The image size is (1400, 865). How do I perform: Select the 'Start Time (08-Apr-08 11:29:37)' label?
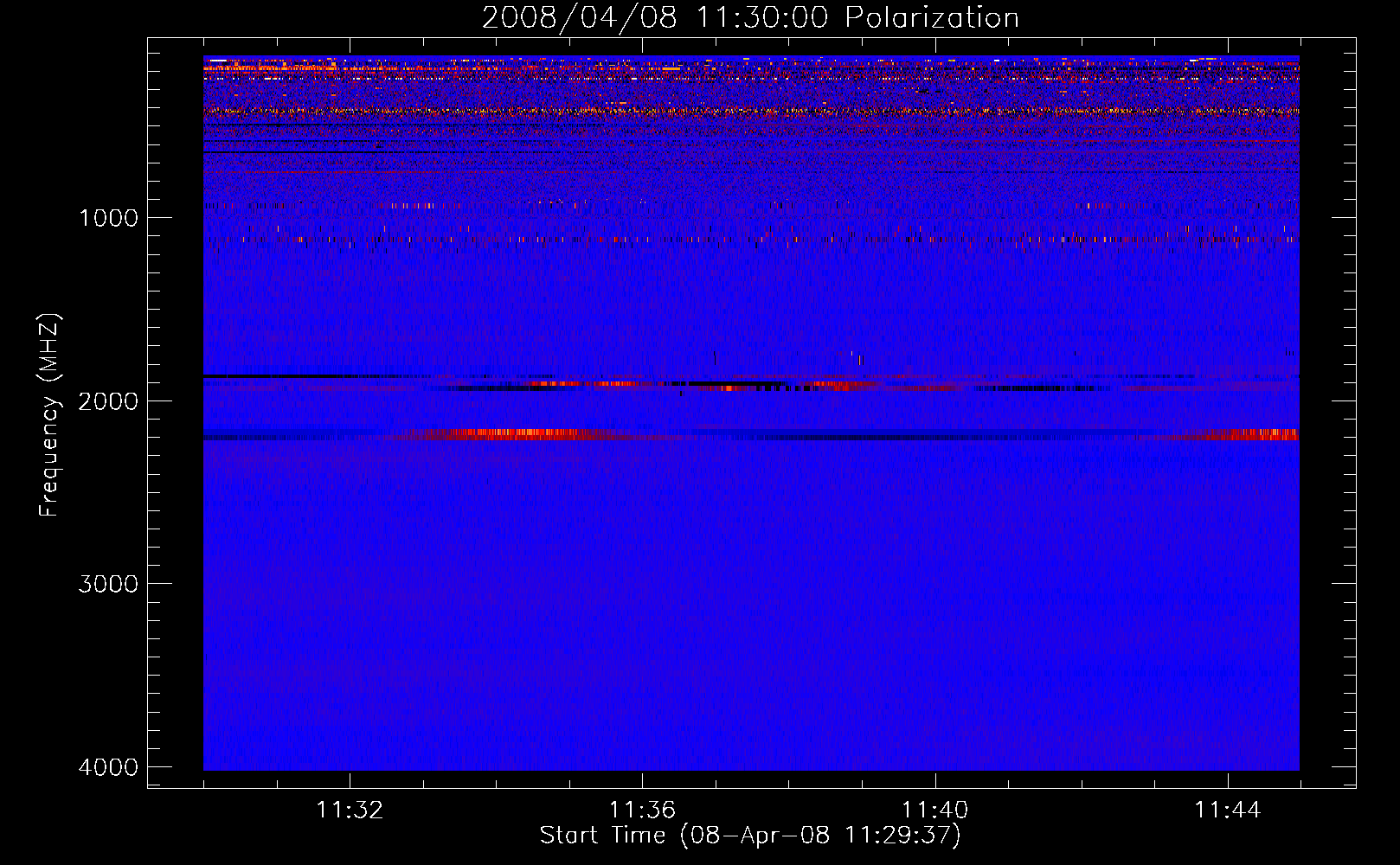[x=750, y=836]
